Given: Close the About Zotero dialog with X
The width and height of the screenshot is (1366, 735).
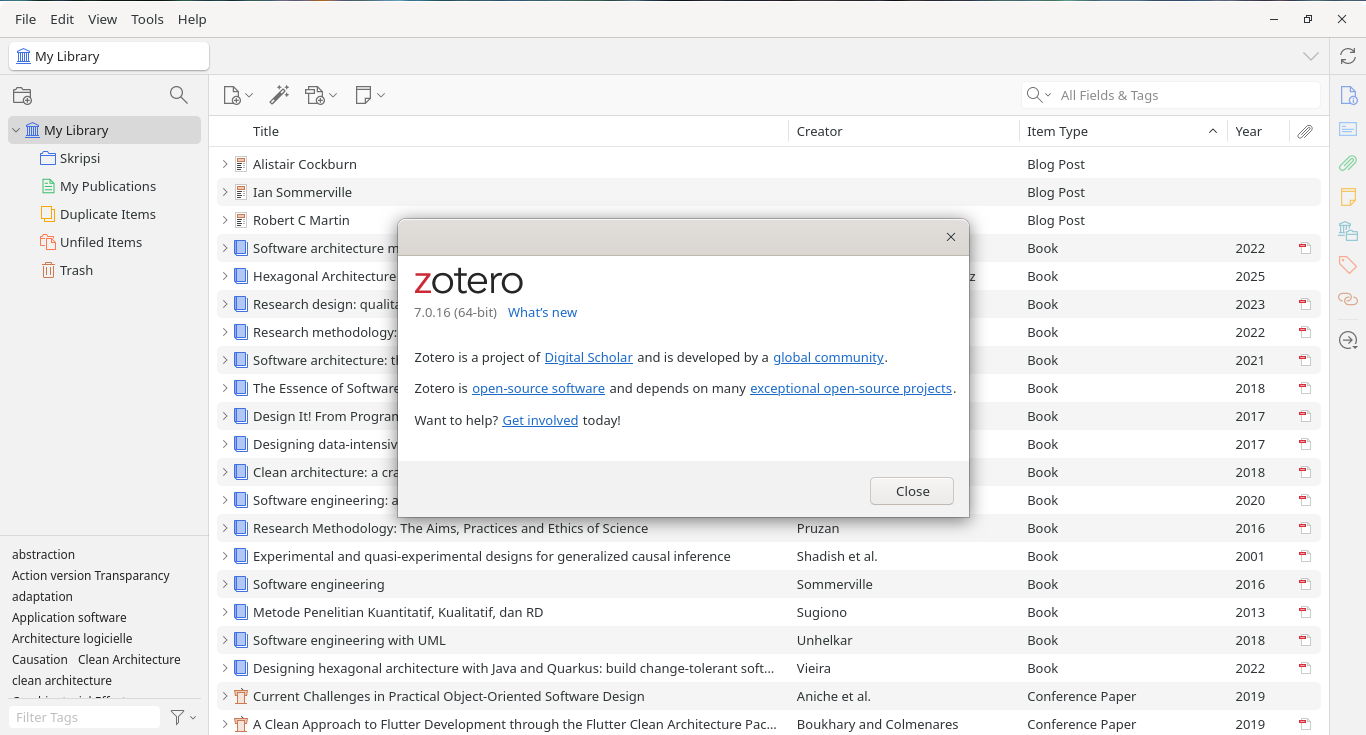Looking at the screenshot, I should [x=951, y=237].
